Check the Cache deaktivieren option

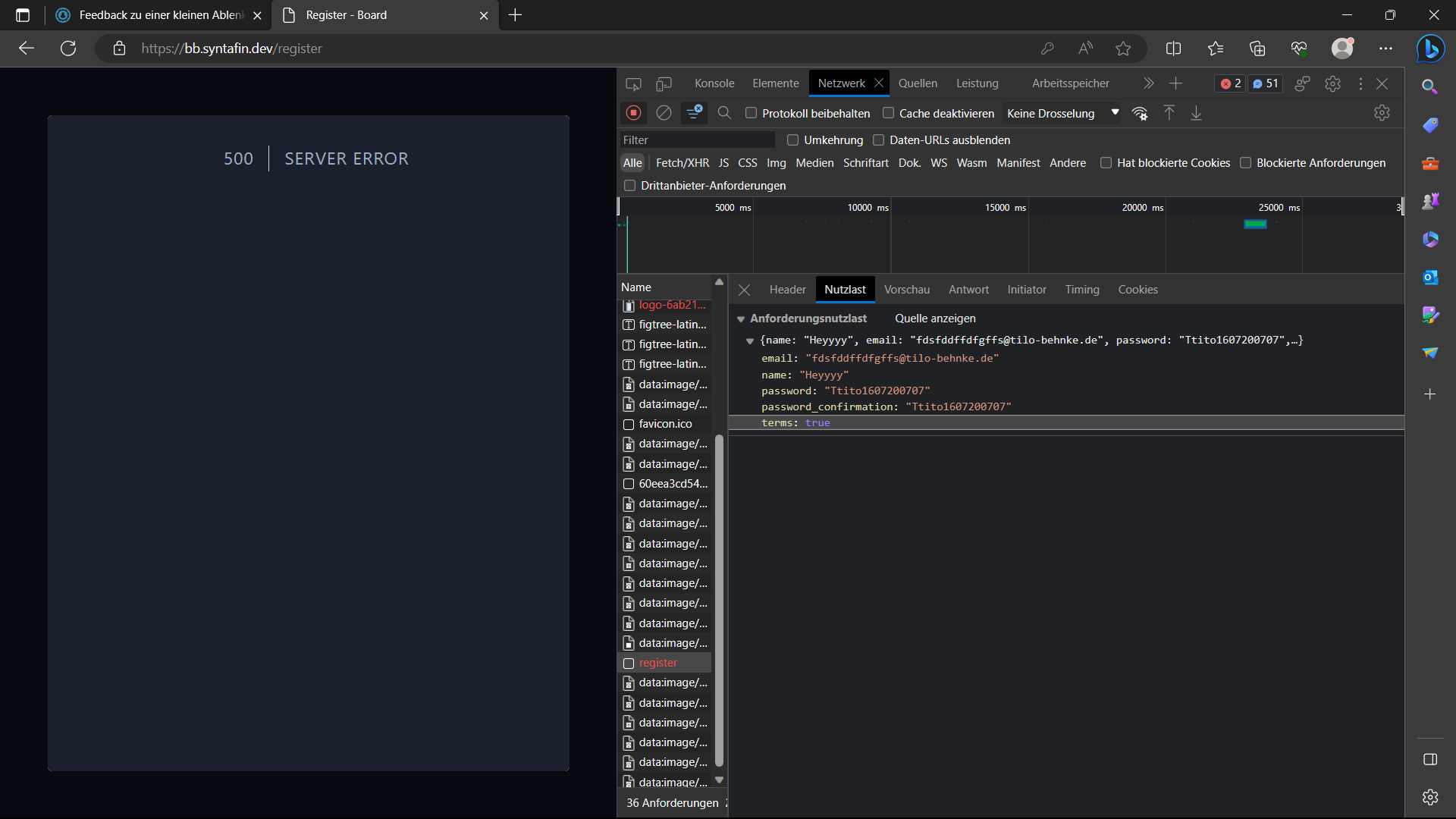(888, 113)
